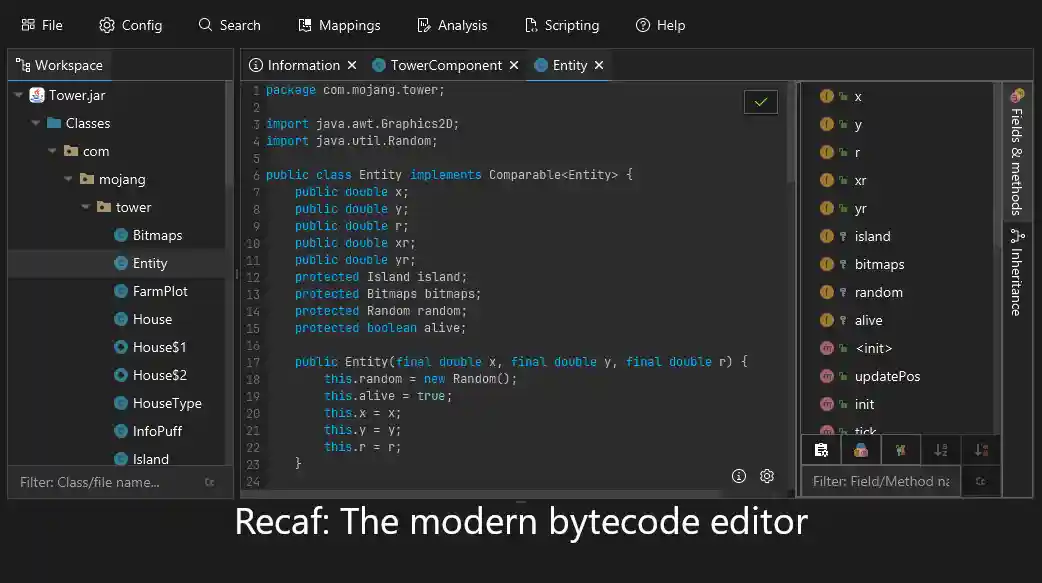This screenshot has height=583, width=1042.
Task: Click the horizontal scrollbar under the code
Action: point(481,494)
